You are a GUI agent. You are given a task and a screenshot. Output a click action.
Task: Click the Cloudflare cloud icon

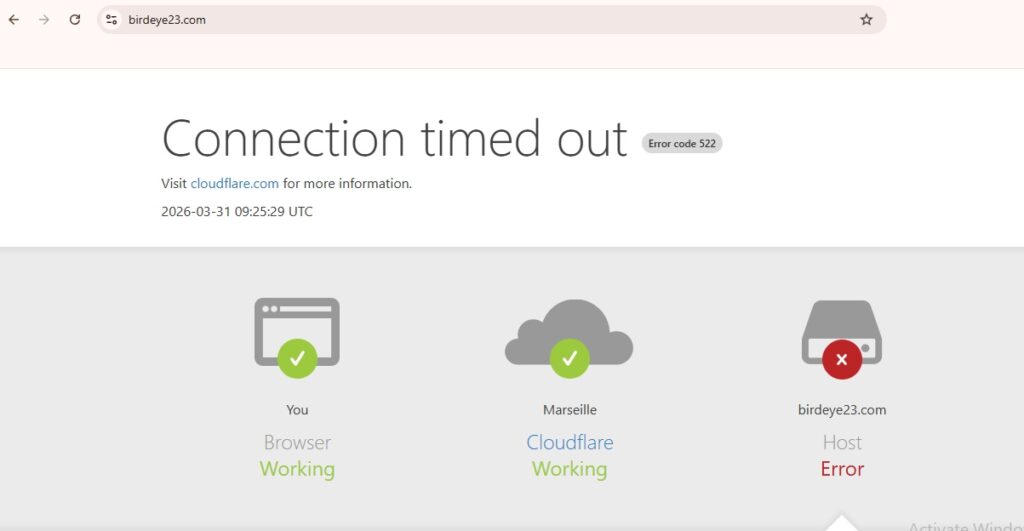click(x=569, y=330)
